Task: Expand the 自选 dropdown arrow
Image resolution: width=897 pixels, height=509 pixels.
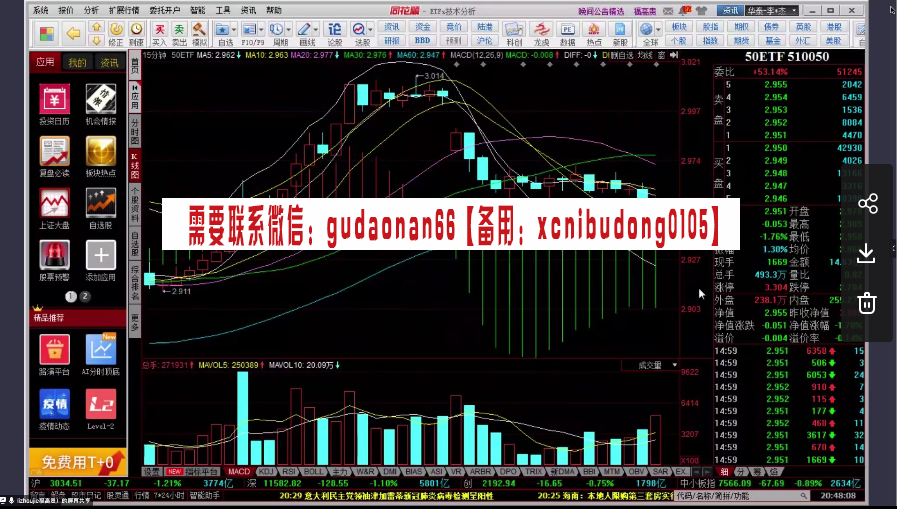Action: 233,29
